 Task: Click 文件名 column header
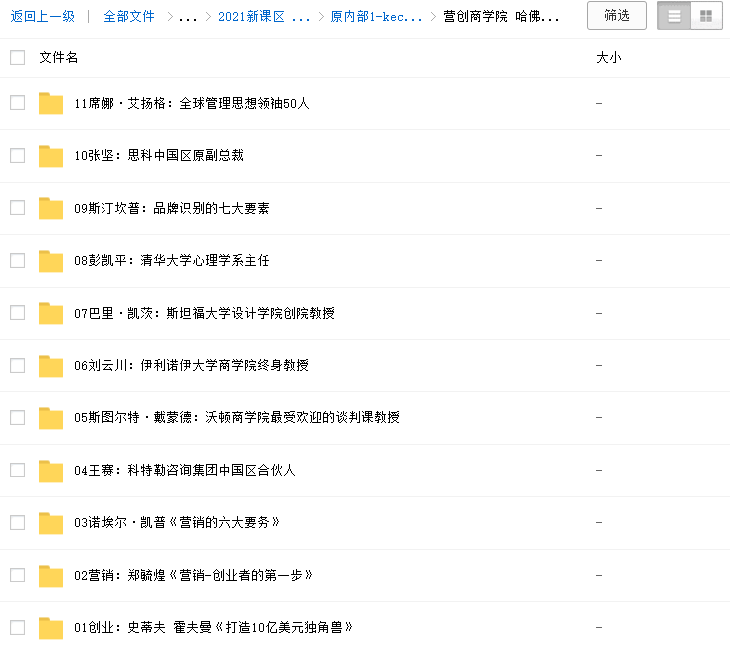tap(58, 58)
